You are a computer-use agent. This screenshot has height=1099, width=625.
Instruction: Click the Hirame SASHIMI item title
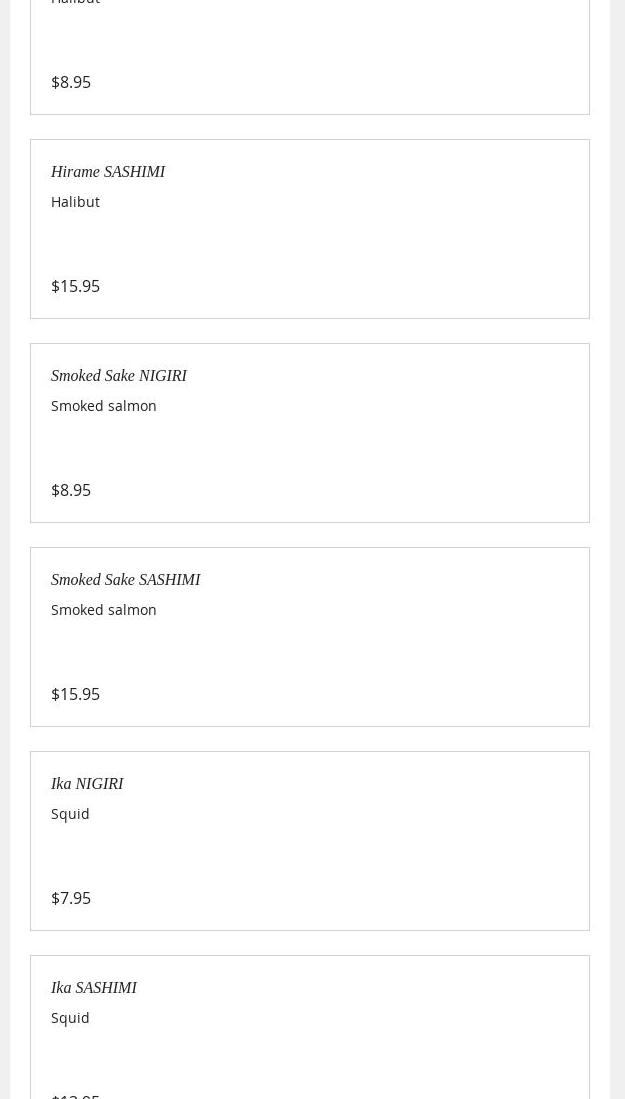[x=108, y=172]
